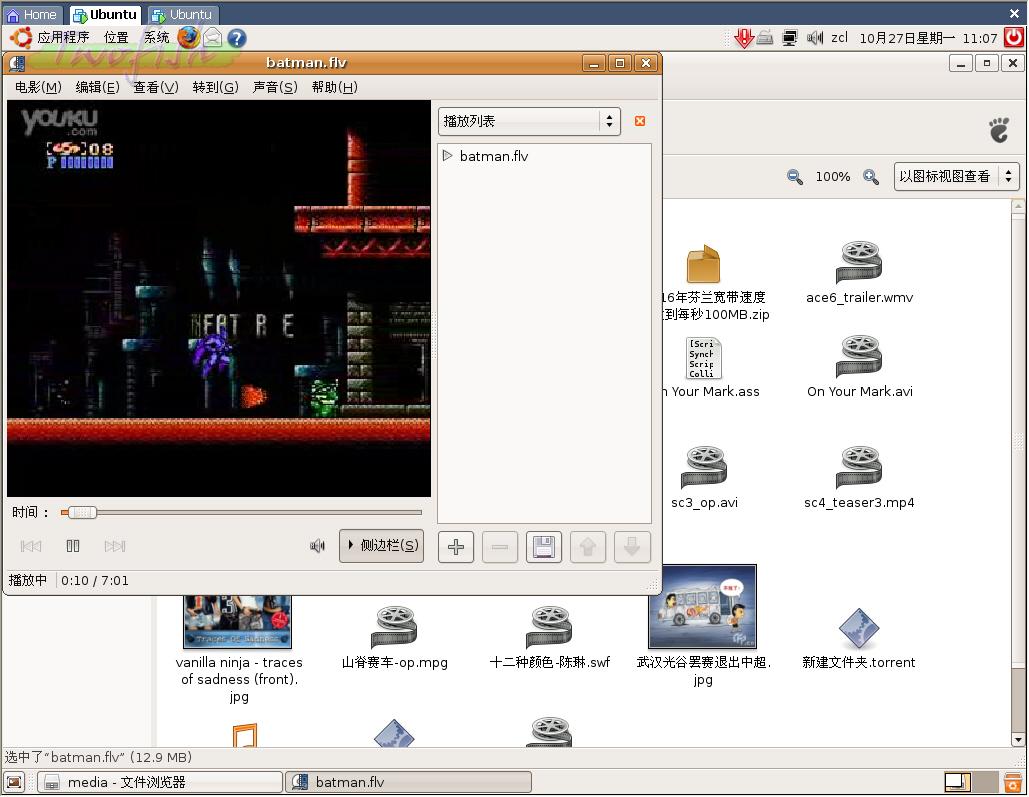Image resolution: width=1029 pixels, height=797 pixels.
Task: Select vanilla ninja traces of sadness thumbnail
Action: (x=238, y=622)
